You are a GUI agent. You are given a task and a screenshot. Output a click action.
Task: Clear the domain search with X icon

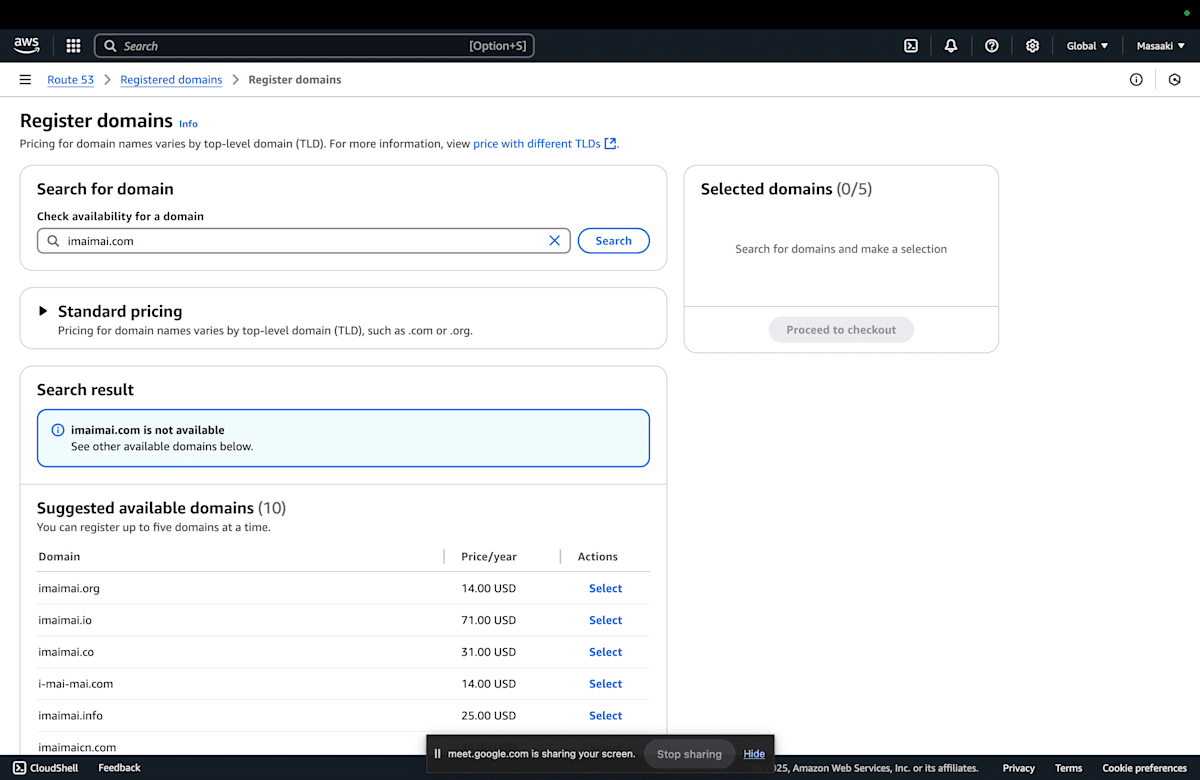(554, 241)
